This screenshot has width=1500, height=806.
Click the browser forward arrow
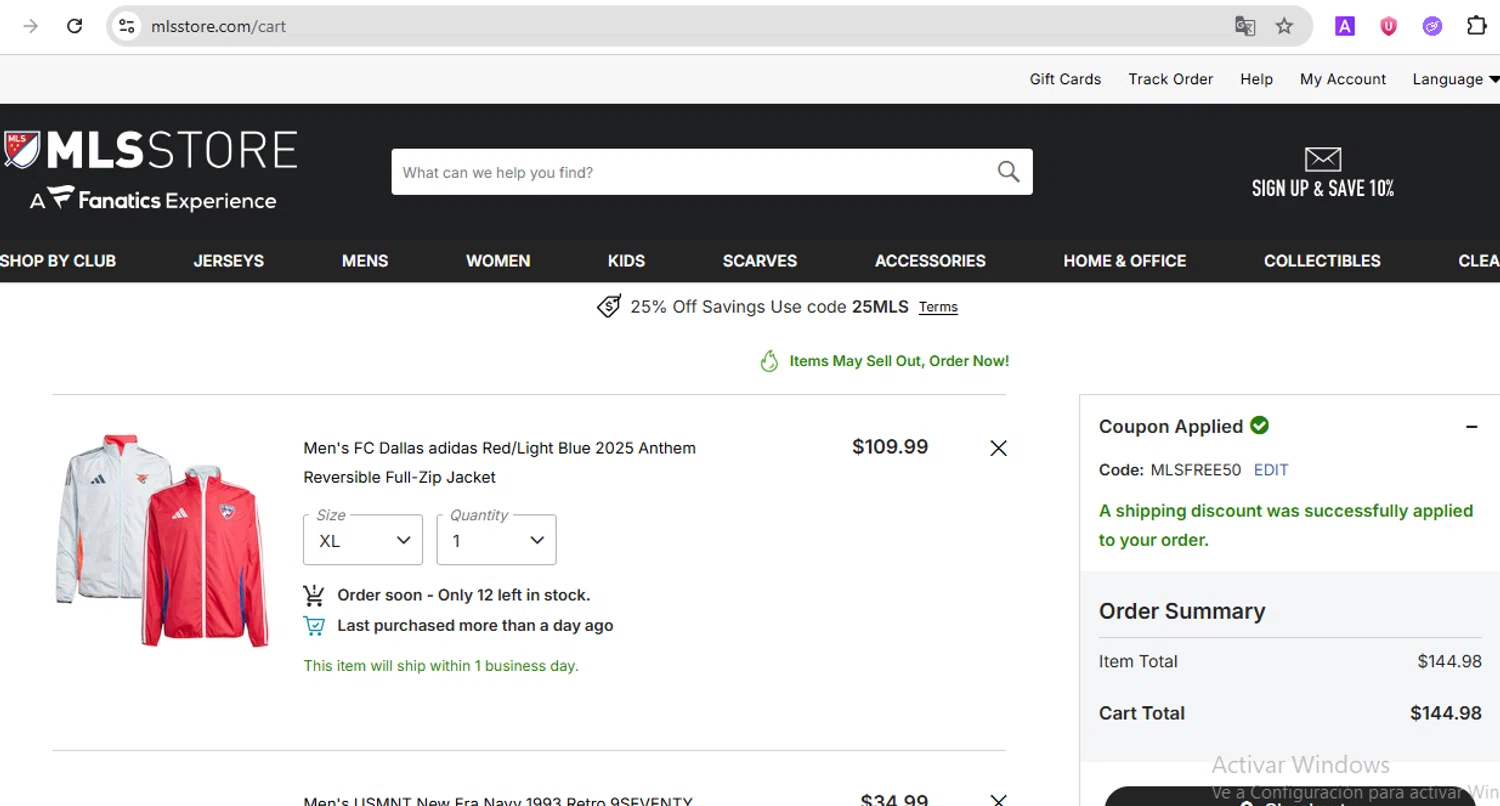point(31,26)
